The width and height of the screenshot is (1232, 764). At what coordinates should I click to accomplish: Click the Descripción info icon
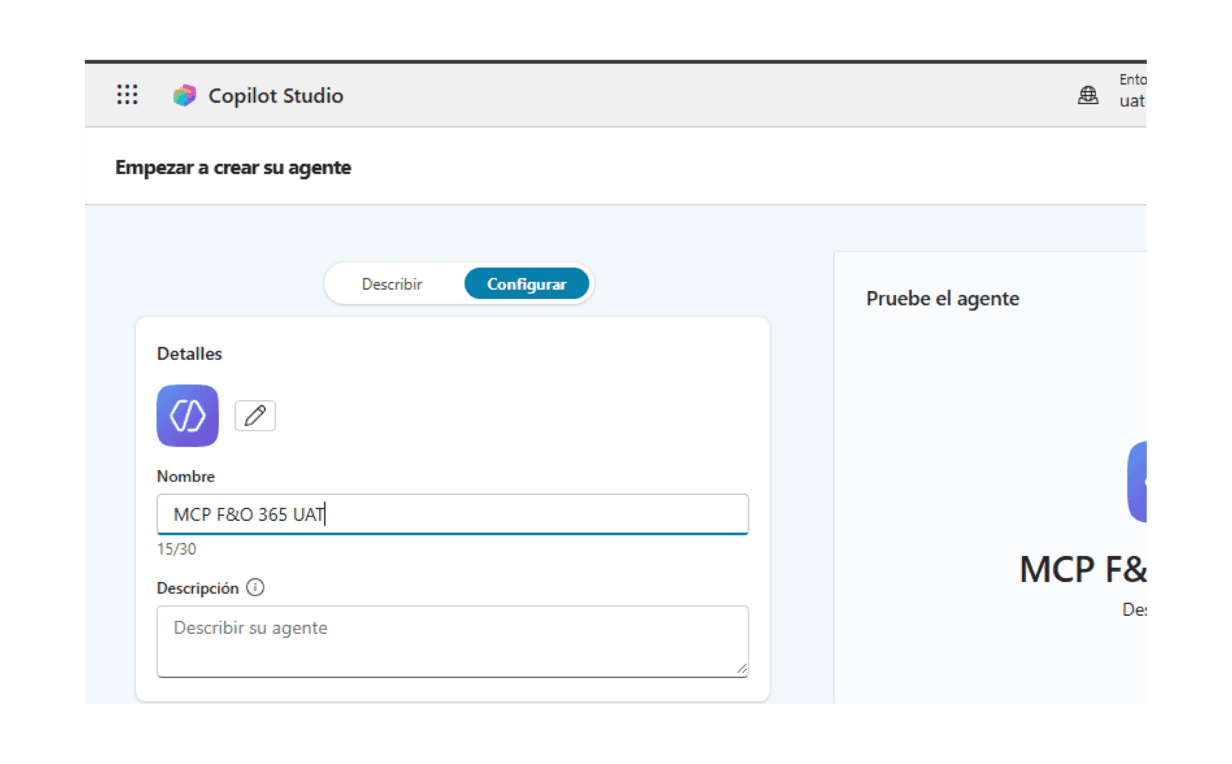click(255, 588)
